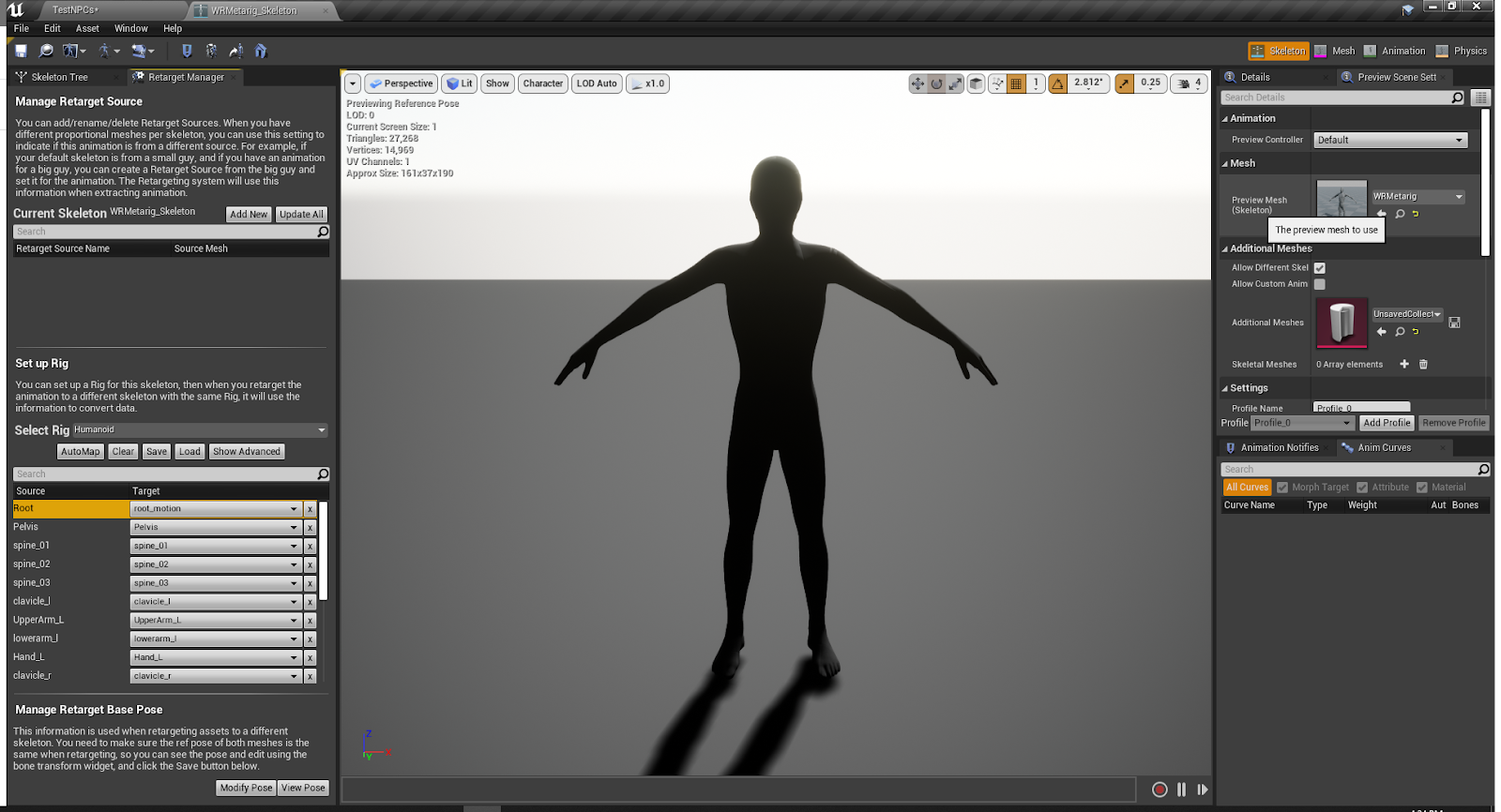This screenshot has width=1501, height=812.
Task: Switch to the Skeleton Tree tab
Action: pyautogui.click(x=59, y=77)
